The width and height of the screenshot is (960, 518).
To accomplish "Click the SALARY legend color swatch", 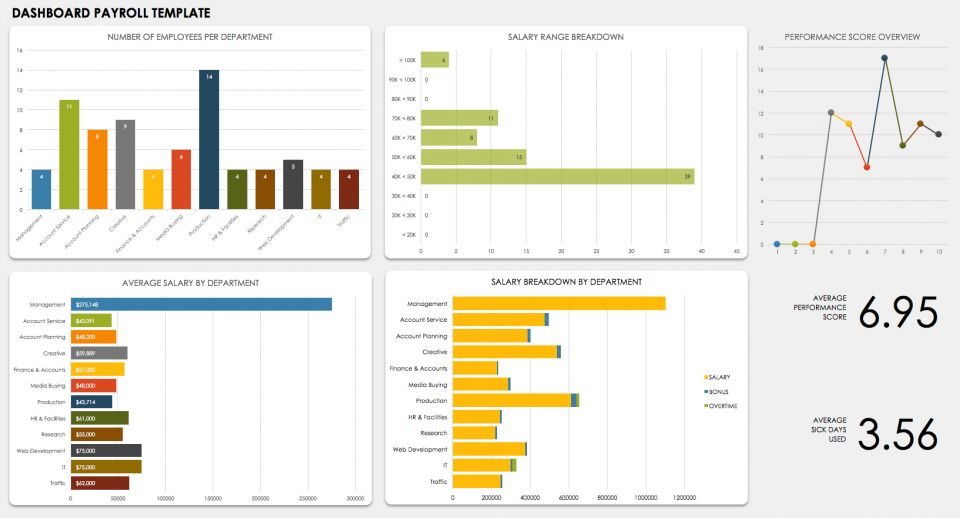I will click(706, 377).
